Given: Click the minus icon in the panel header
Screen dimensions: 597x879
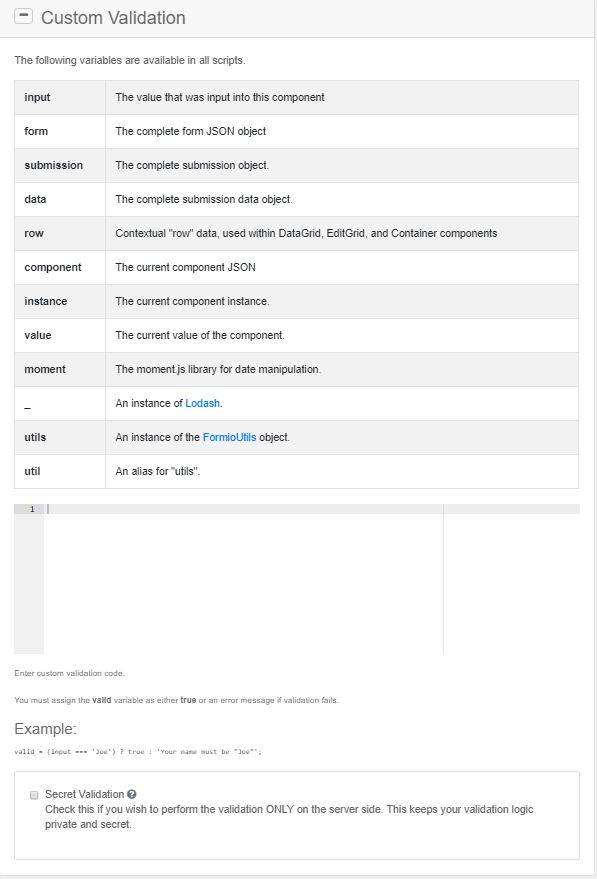Looking at the screenshot, I should (23, 16).
